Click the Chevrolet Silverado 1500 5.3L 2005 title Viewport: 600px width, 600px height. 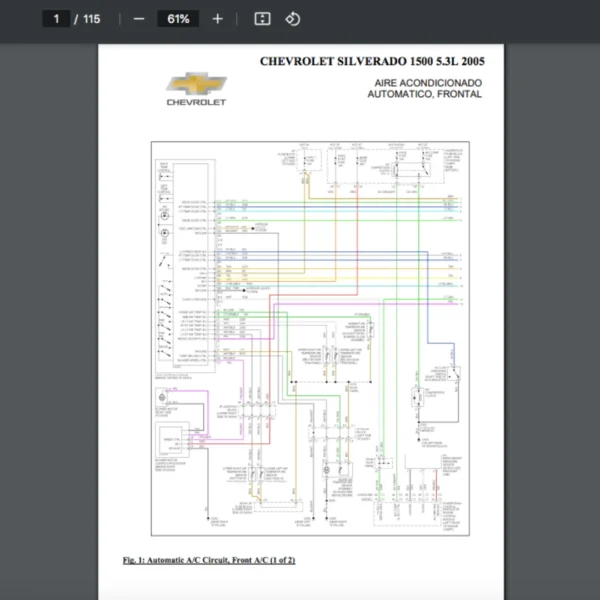coord(370,61)
